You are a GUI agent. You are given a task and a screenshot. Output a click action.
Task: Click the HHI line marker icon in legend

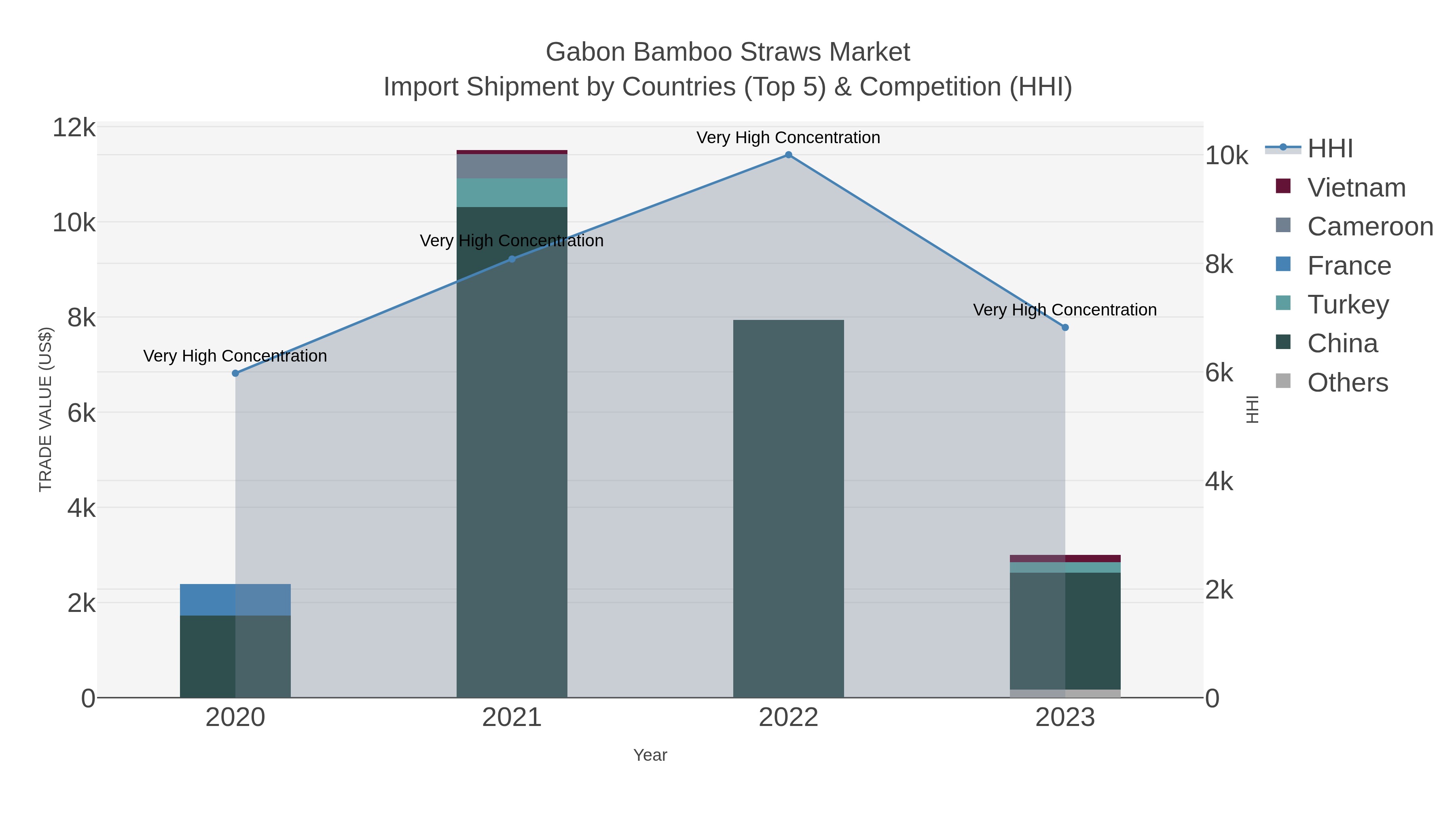tap(1283, 148)
